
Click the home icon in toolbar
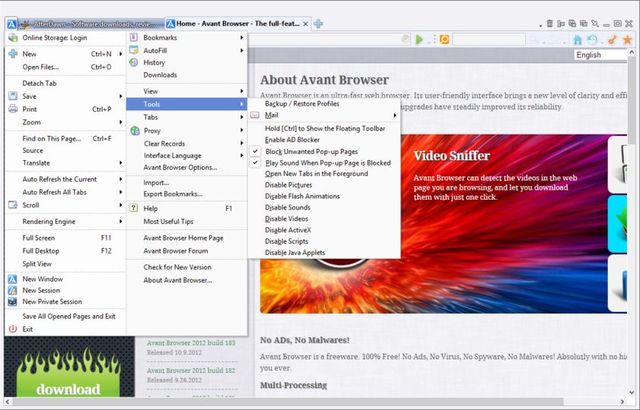click(577, 40)
